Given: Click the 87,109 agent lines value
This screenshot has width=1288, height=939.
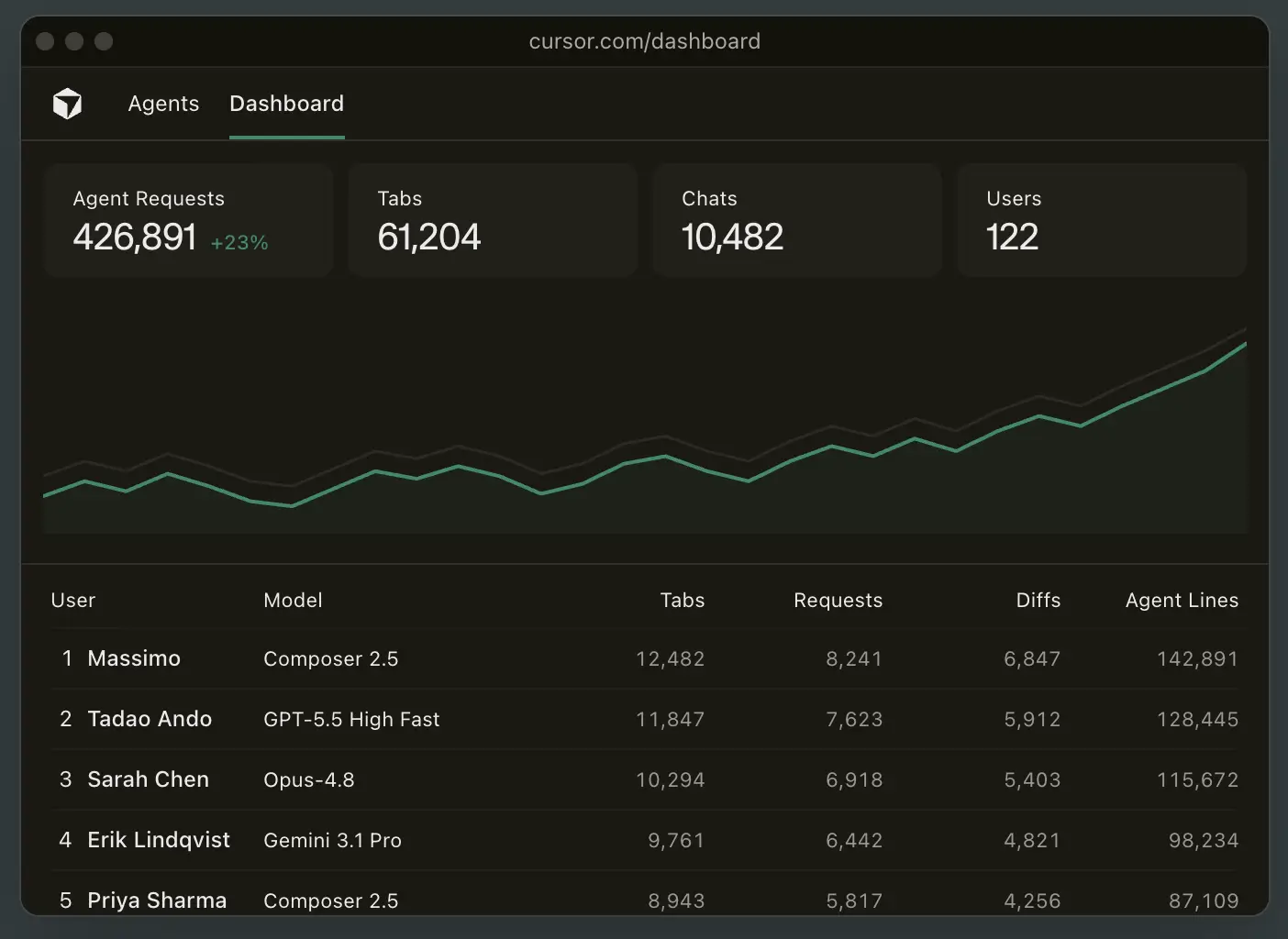Looking at the screenshot, I should pos(1204,901).
